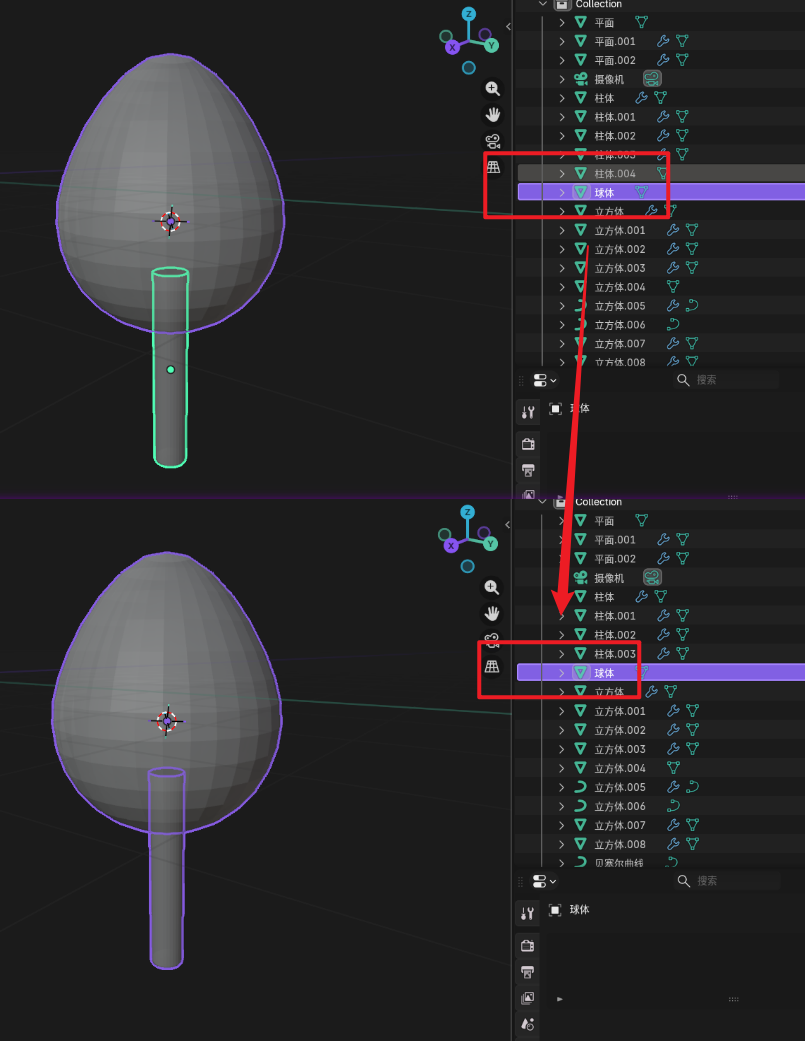Open upper properties editor display mode dropdown
Viewport: 805px width, 1041px height.
coord(544,381)
